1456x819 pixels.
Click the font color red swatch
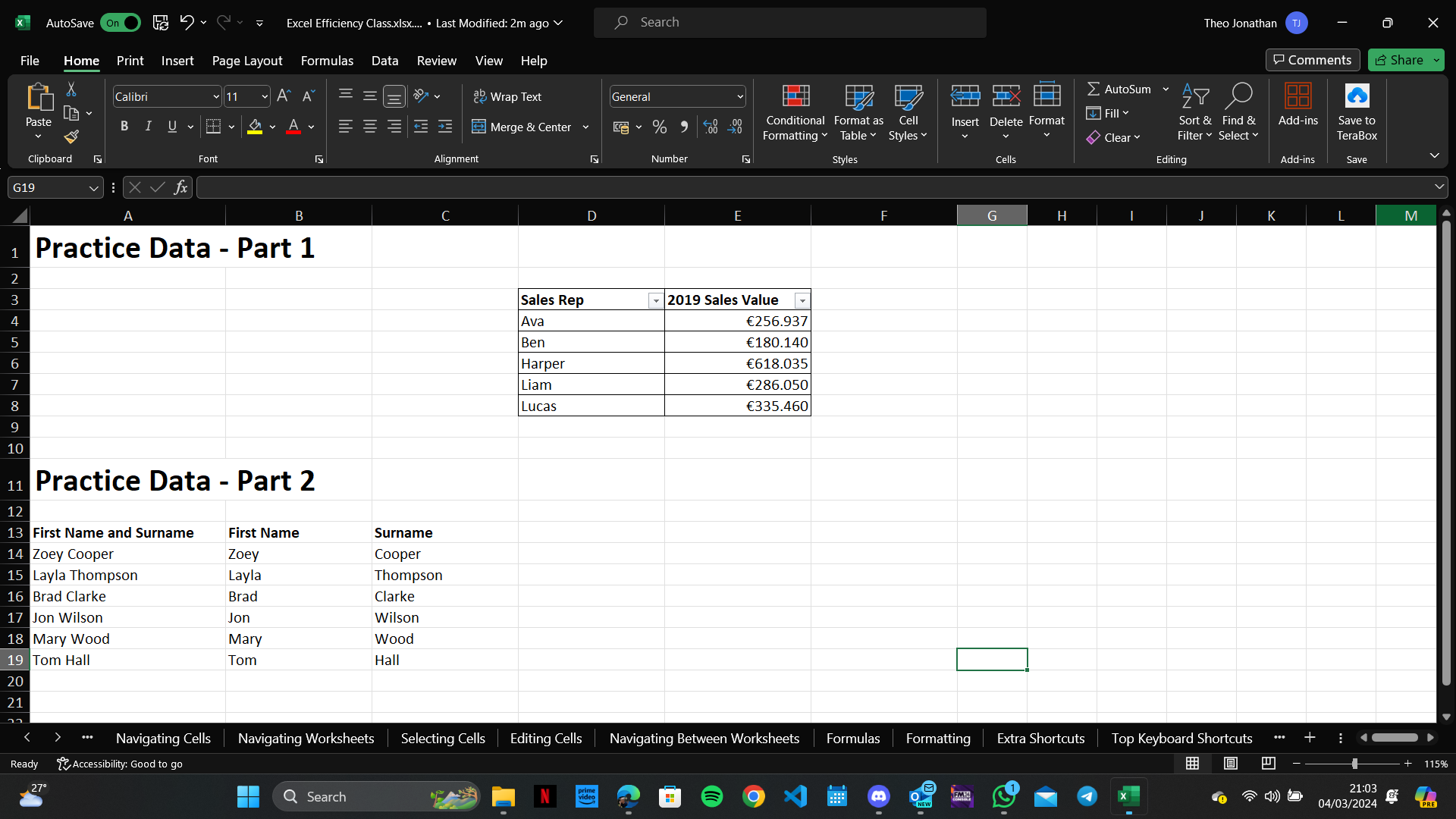pos(293,127)
